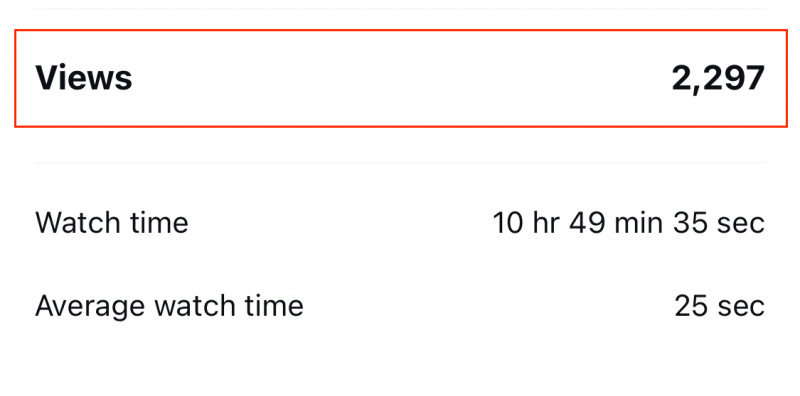Click the digit 2 before the comma in 2,297

(x=682, y=78)
